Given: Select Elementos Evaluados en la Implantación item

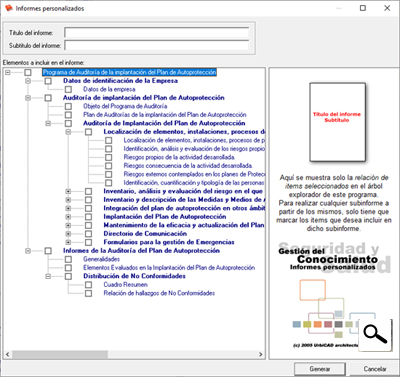Looking at the screenshot, I should pyautogui.click(x=169, y=268).
